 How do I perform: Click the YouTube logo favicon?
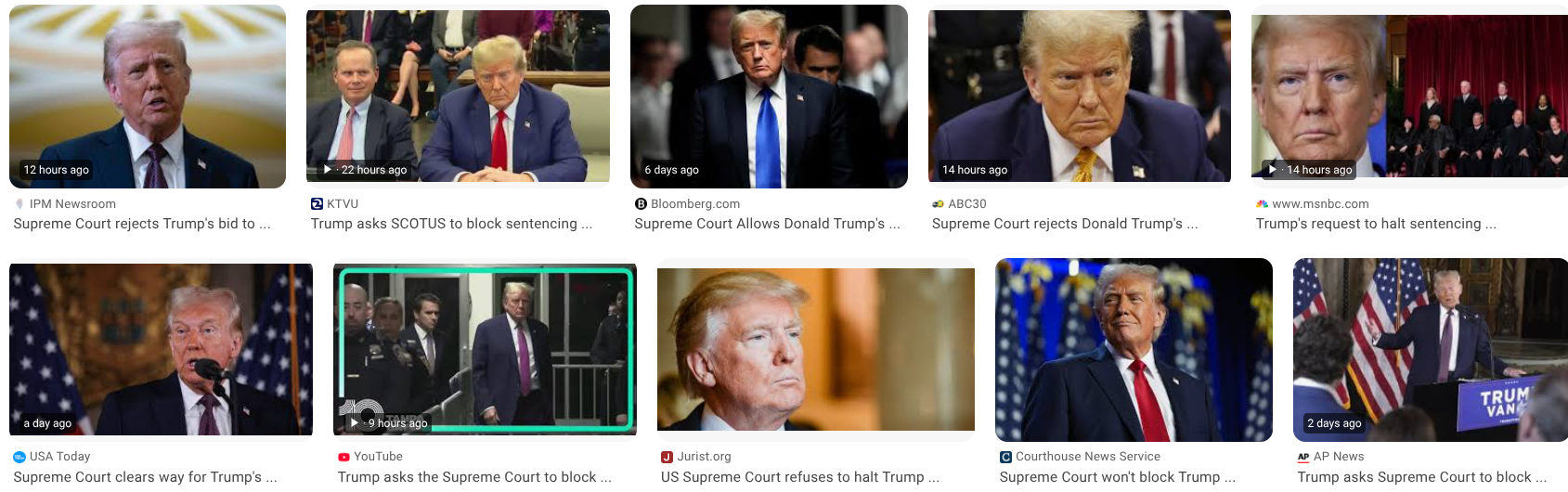click(x=343, y=457)
